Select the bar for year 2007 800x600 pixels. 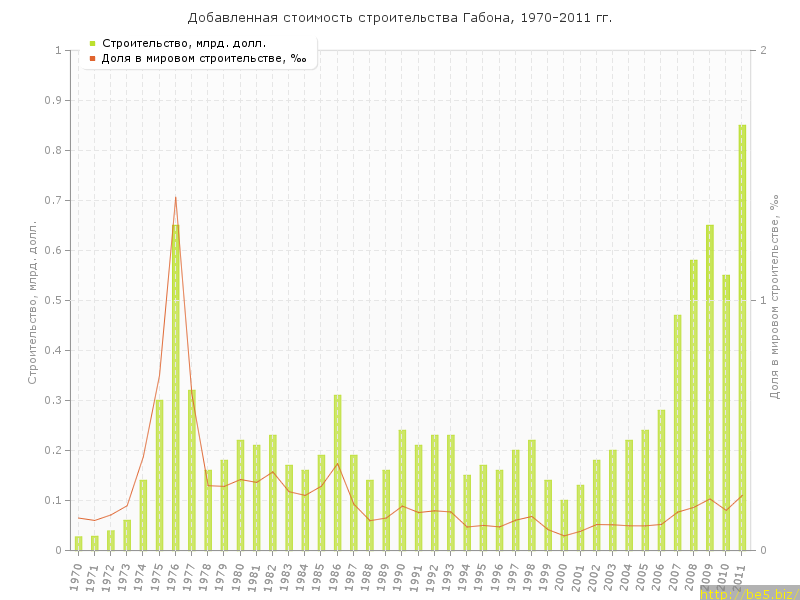point(677,432)
